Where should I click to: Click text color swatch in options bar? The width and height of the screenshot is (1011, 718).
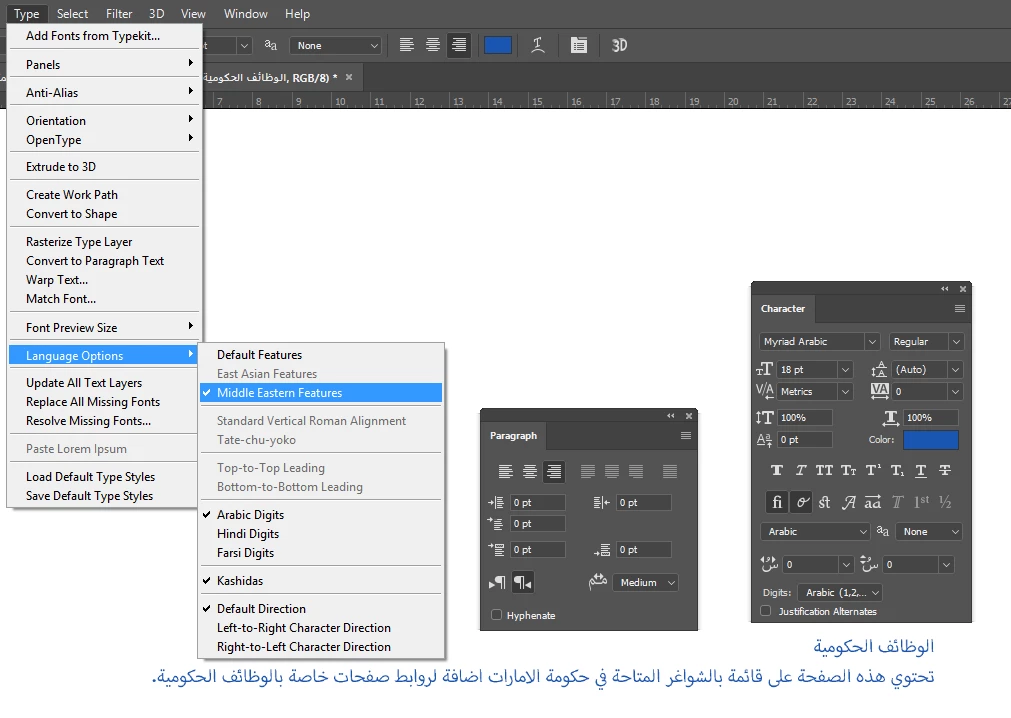(498, 45)
